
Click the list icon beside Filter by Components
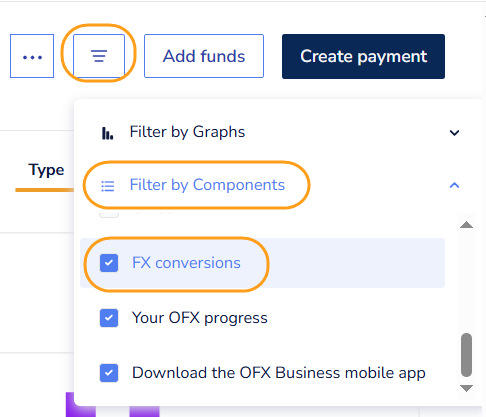pos(108,186)
